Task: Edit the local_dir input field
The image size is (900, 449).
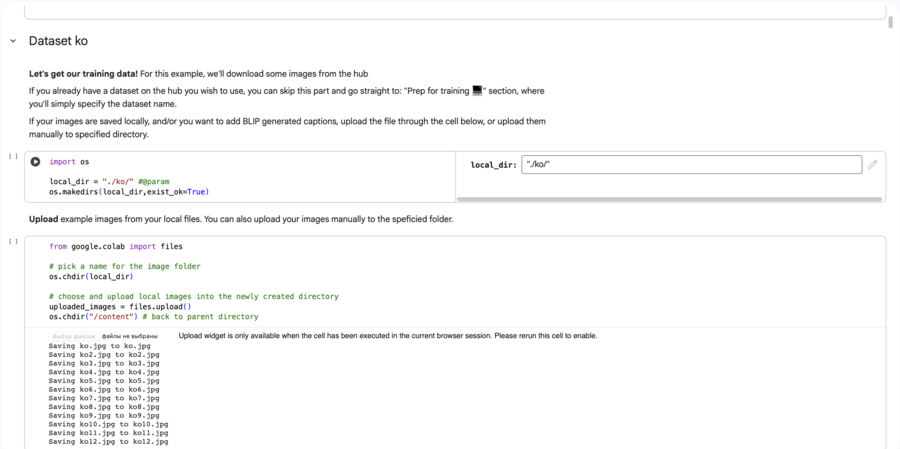Action: [x=692, y=165]
